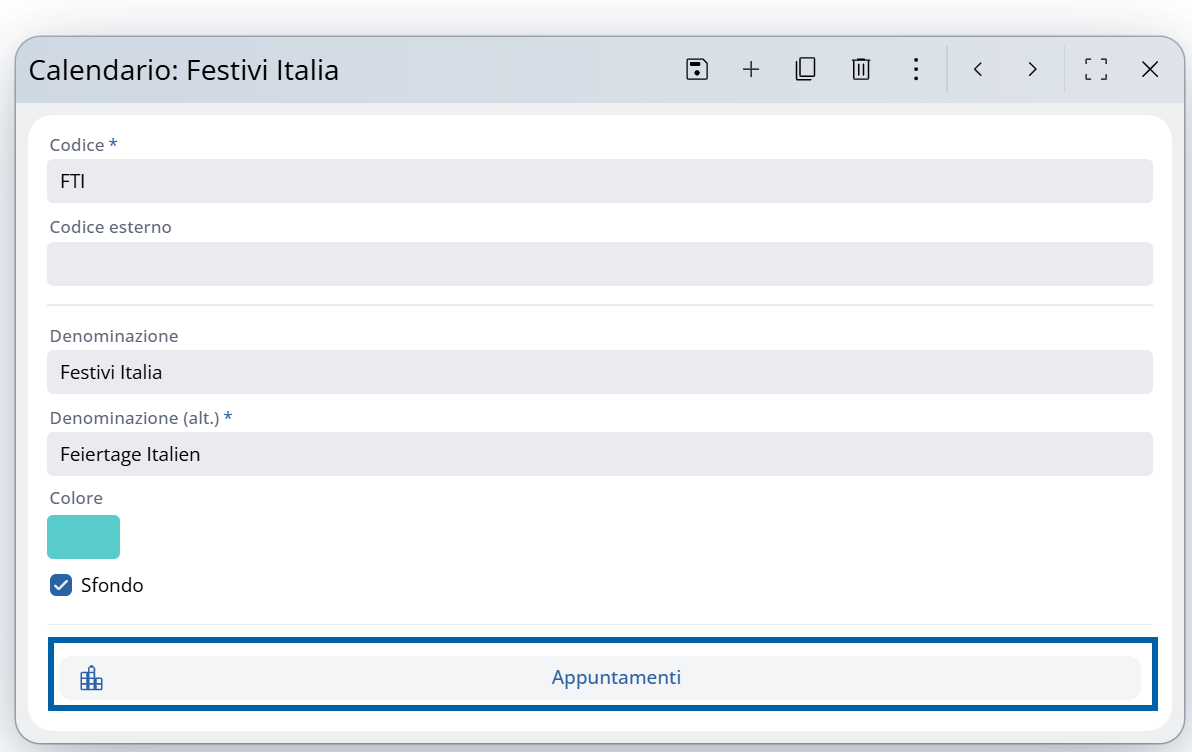
Task: Delete this calendar via the trash icon
Action: tap(860, 69)
